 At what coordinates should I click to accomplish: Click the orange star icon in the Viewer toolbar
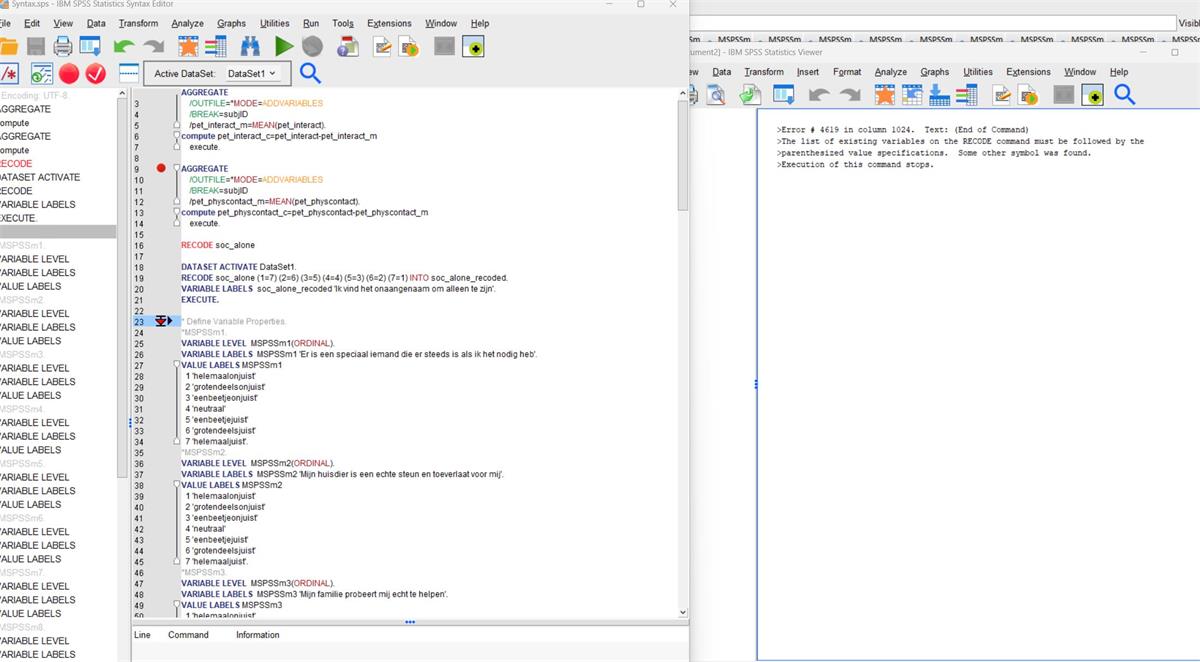(x=884, y=94)
